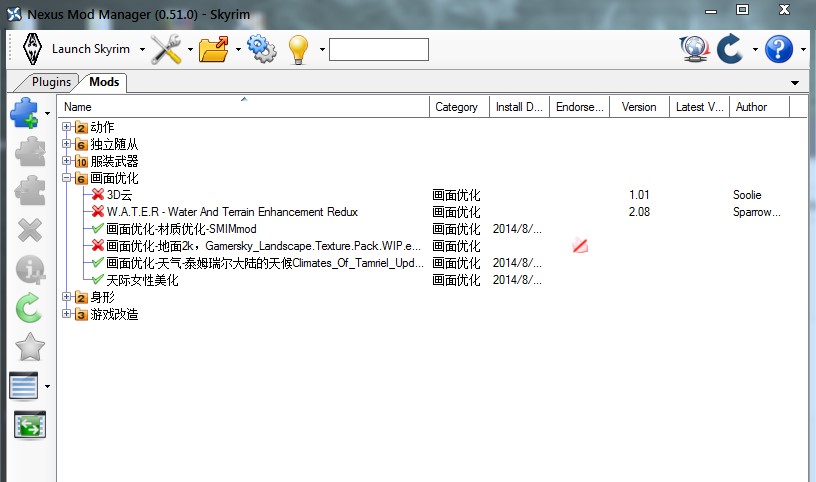Image resolution: width=816 pixels, height=482 pixels.
Task: Select the 独立随从 folder icon
Action: point(81,144)
